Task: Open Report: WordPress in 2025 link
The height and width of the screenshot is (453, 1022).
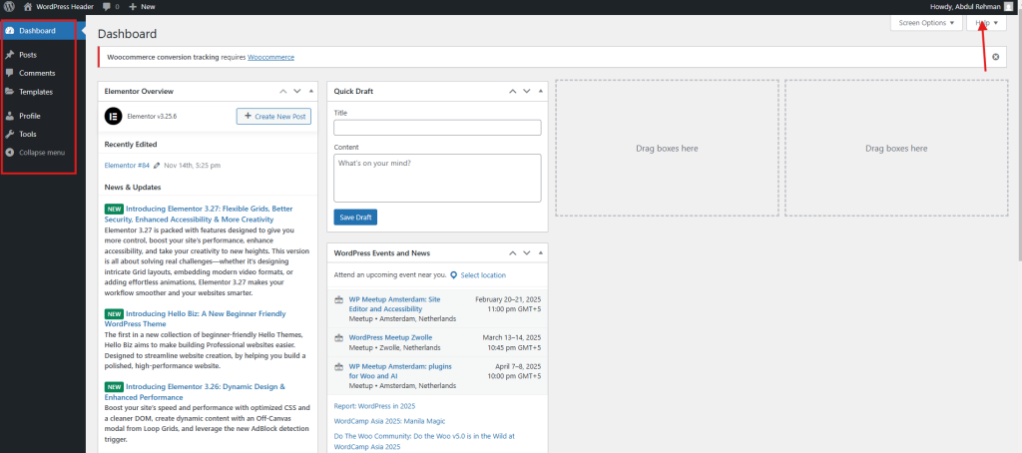Action: tap(374, 406)
